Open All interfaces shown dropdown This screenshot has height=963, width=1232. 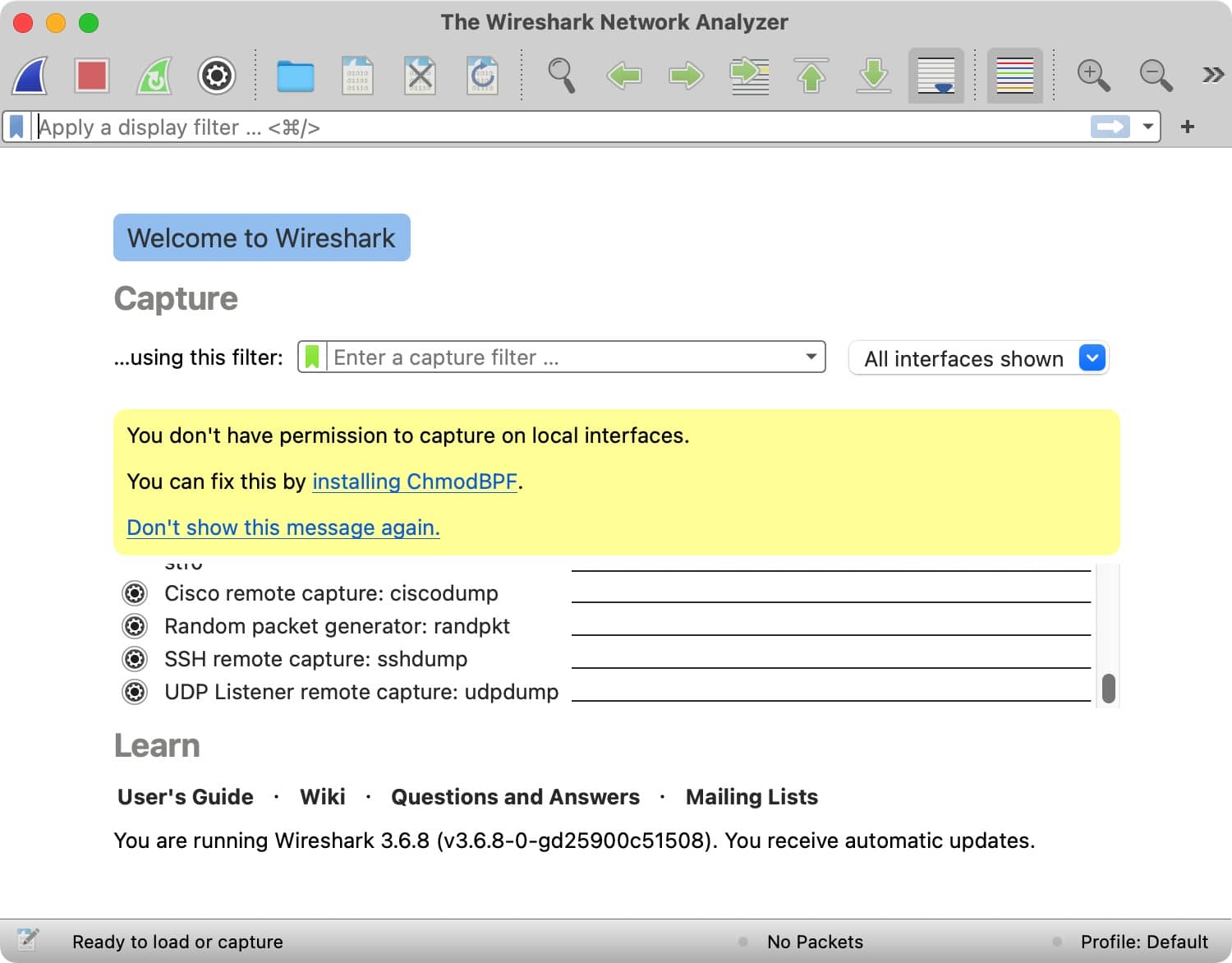(x=978, y=358)
